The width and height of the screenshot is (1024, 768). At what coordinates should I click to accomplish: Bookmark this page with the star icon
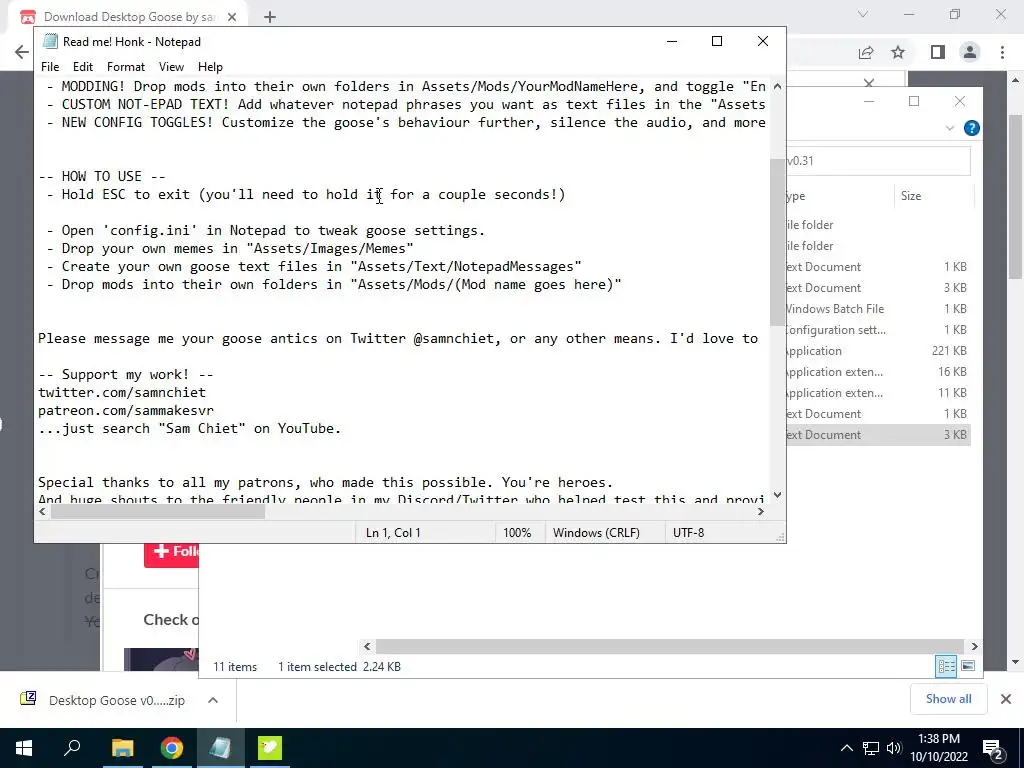click(x=898, y=52)
